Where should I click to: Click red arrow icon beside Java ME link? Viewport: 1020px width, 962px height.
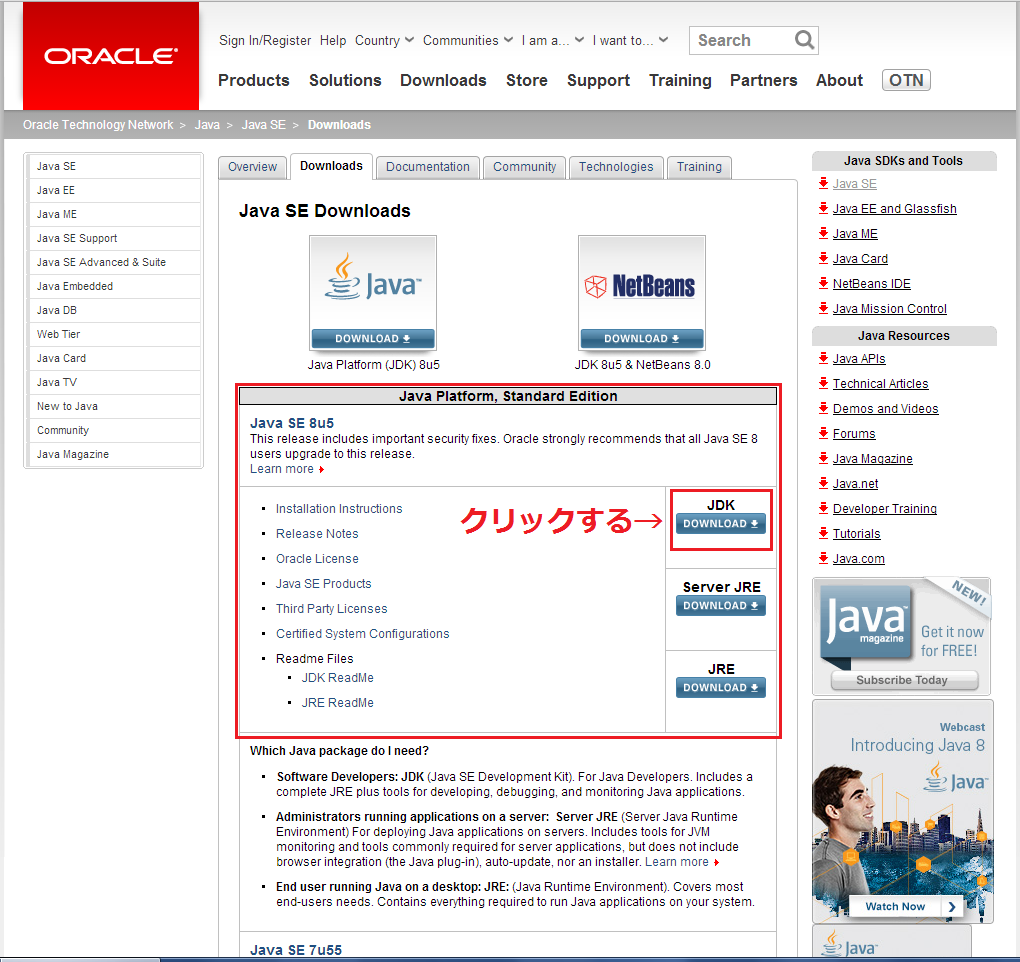click(824, 233)
